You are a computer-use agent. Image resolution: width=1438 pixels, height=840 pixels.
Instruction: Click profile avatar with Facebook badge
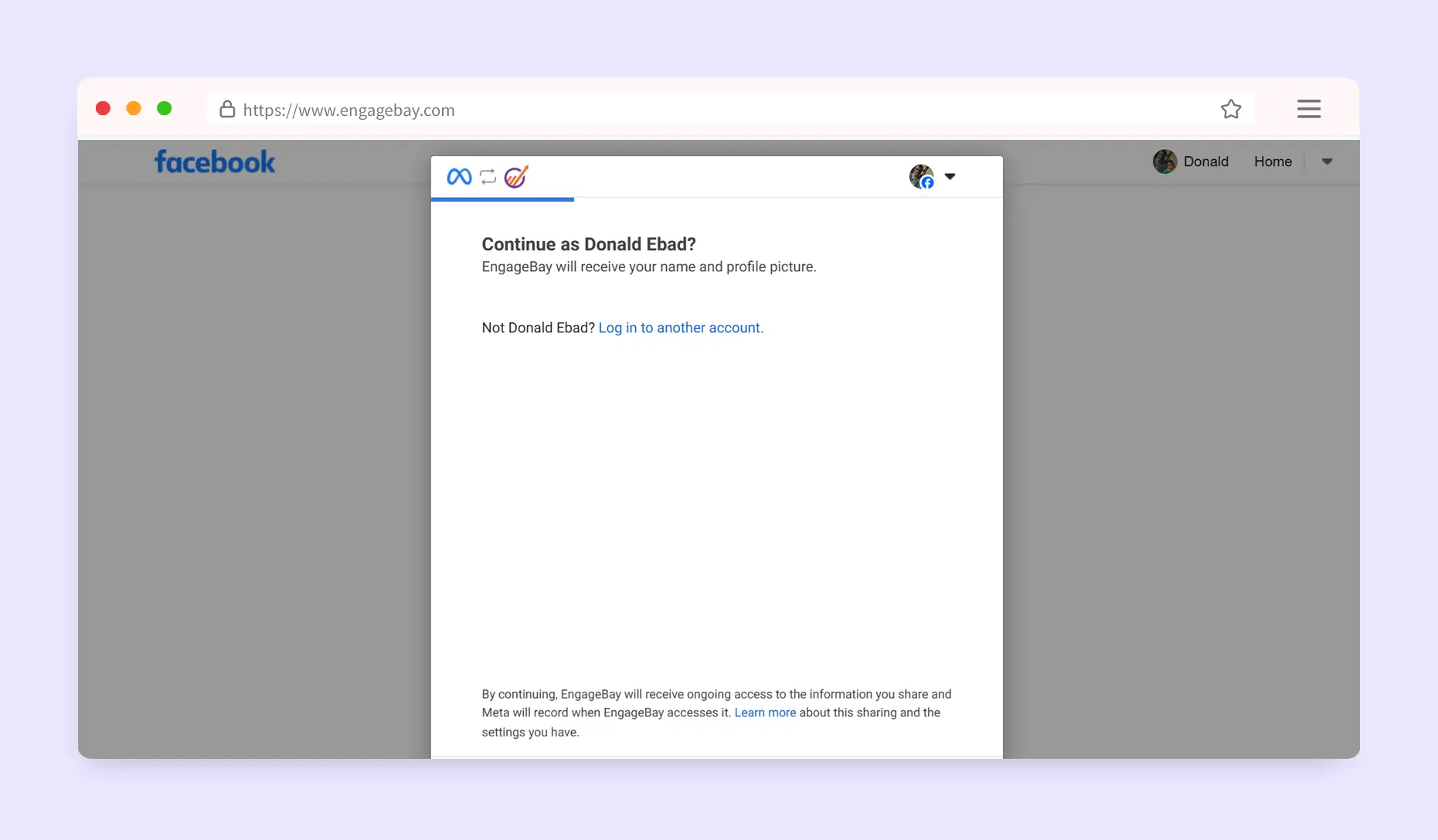(x=921, y=176)
